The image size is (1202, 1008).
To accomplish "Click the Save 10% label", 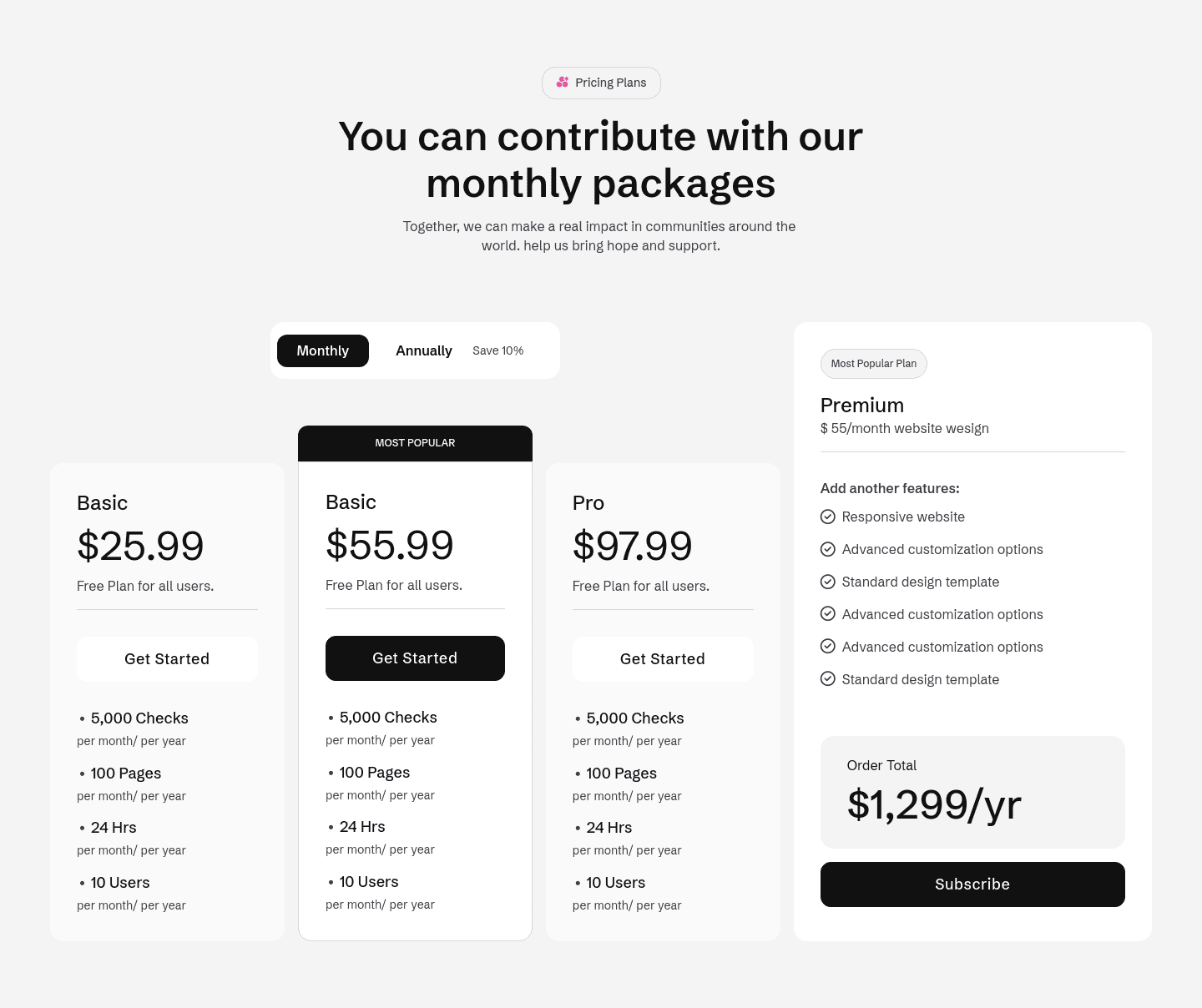I will pyautogui.click(x=497, y=350).
